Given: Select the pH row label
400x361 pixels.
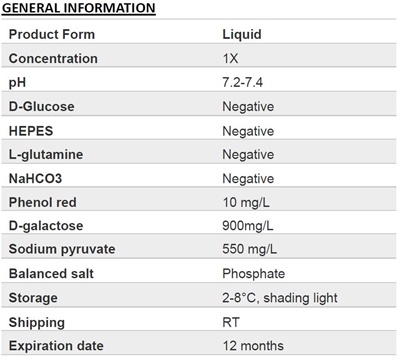Looking at the screenshot, I should tap(17, 83).
